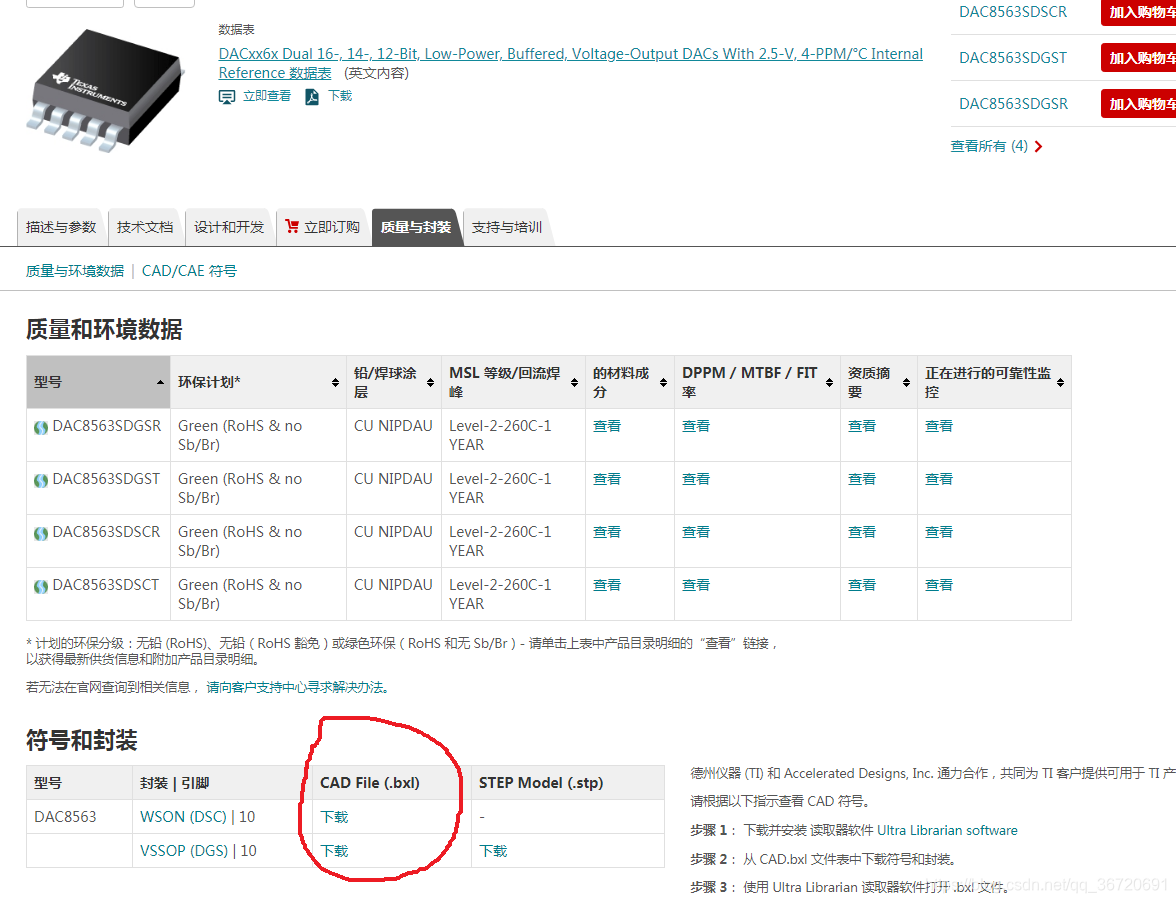
Task: Switch to the 技术文档 tab
Action: tap(145, 227)
